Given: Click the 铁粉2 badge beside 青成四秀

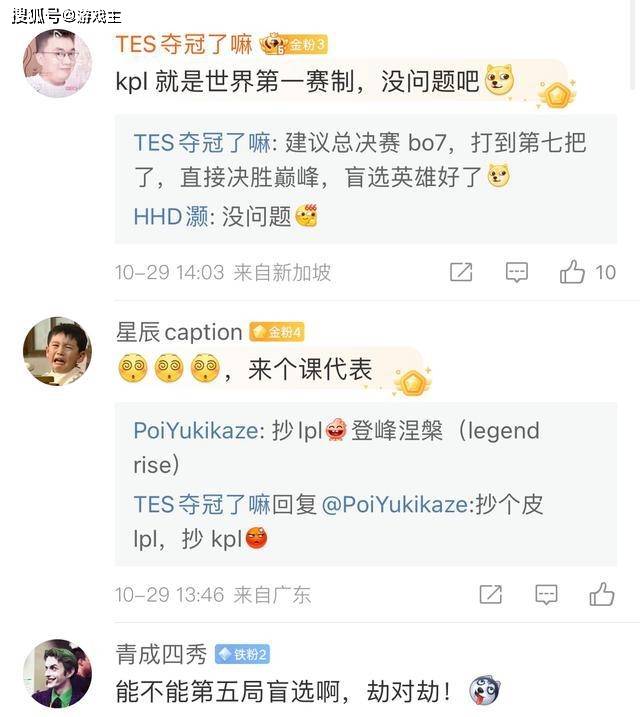Looking at the screenshot, I should click(242, 654).
